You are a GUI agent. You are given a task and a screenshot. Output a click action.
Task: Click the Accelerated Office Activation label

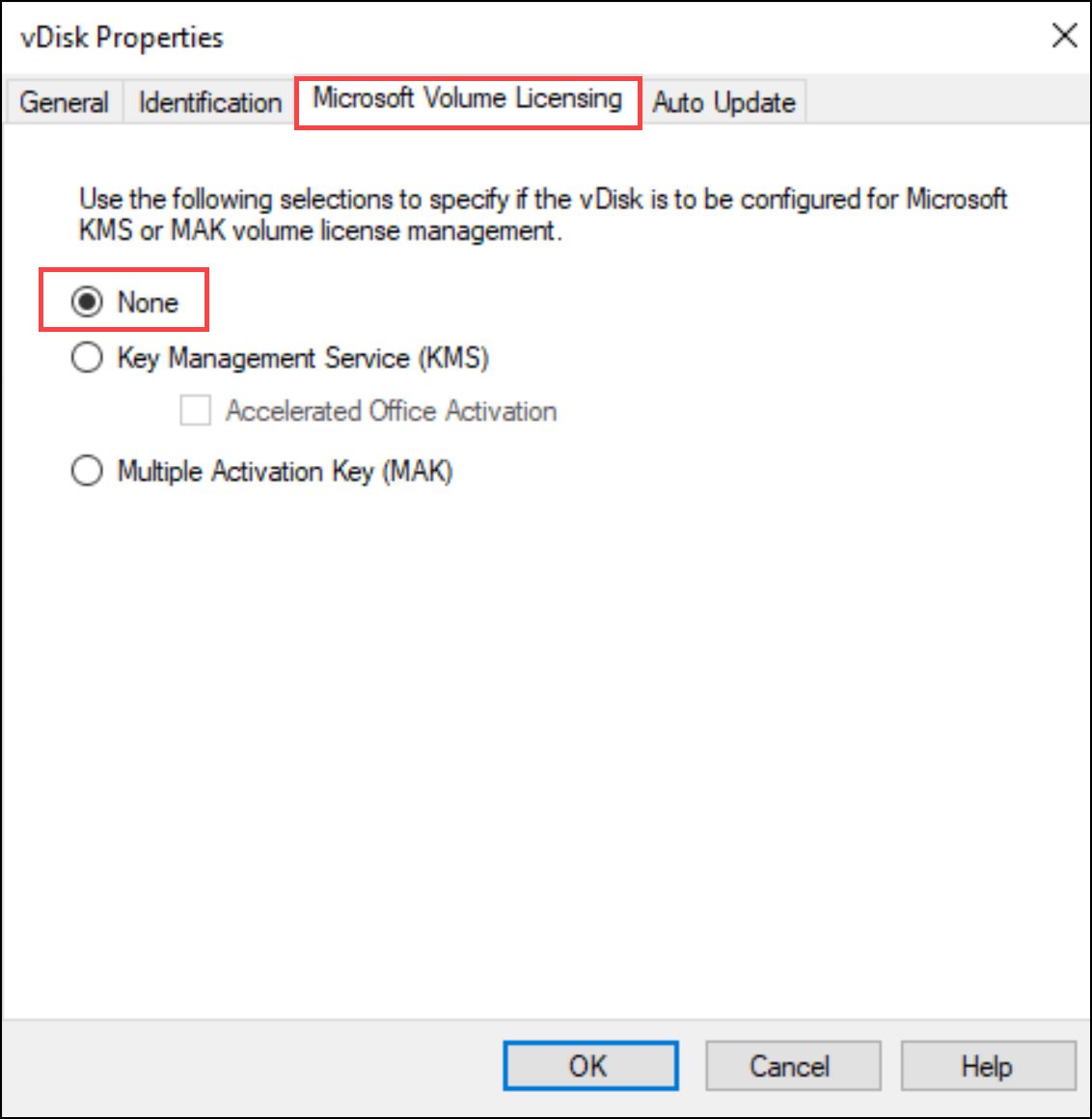click(391, 410)
